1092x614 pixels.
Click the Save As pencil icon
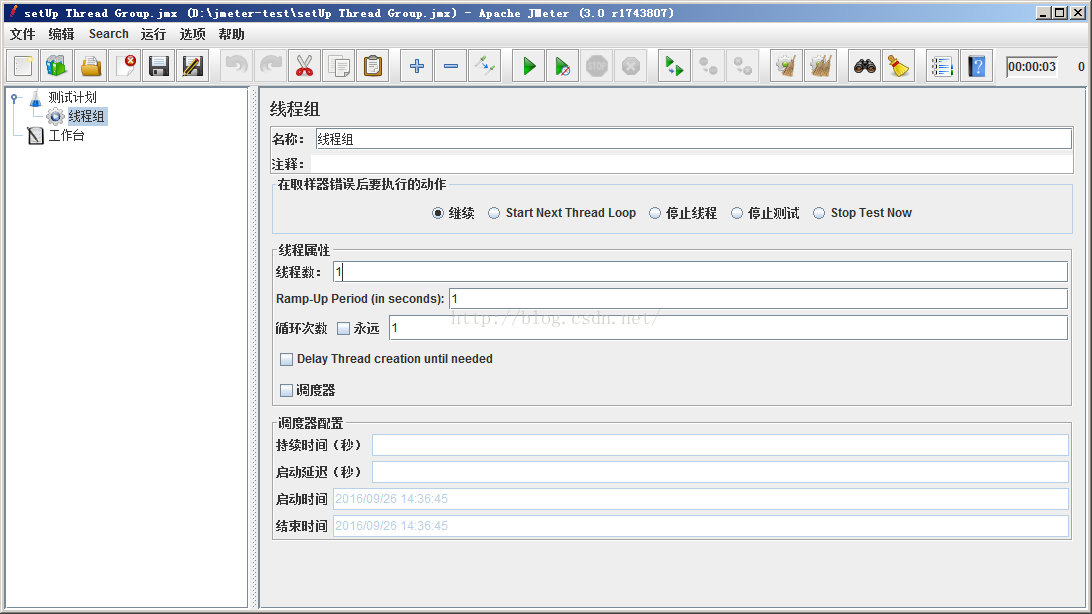(x=192, y=66)
